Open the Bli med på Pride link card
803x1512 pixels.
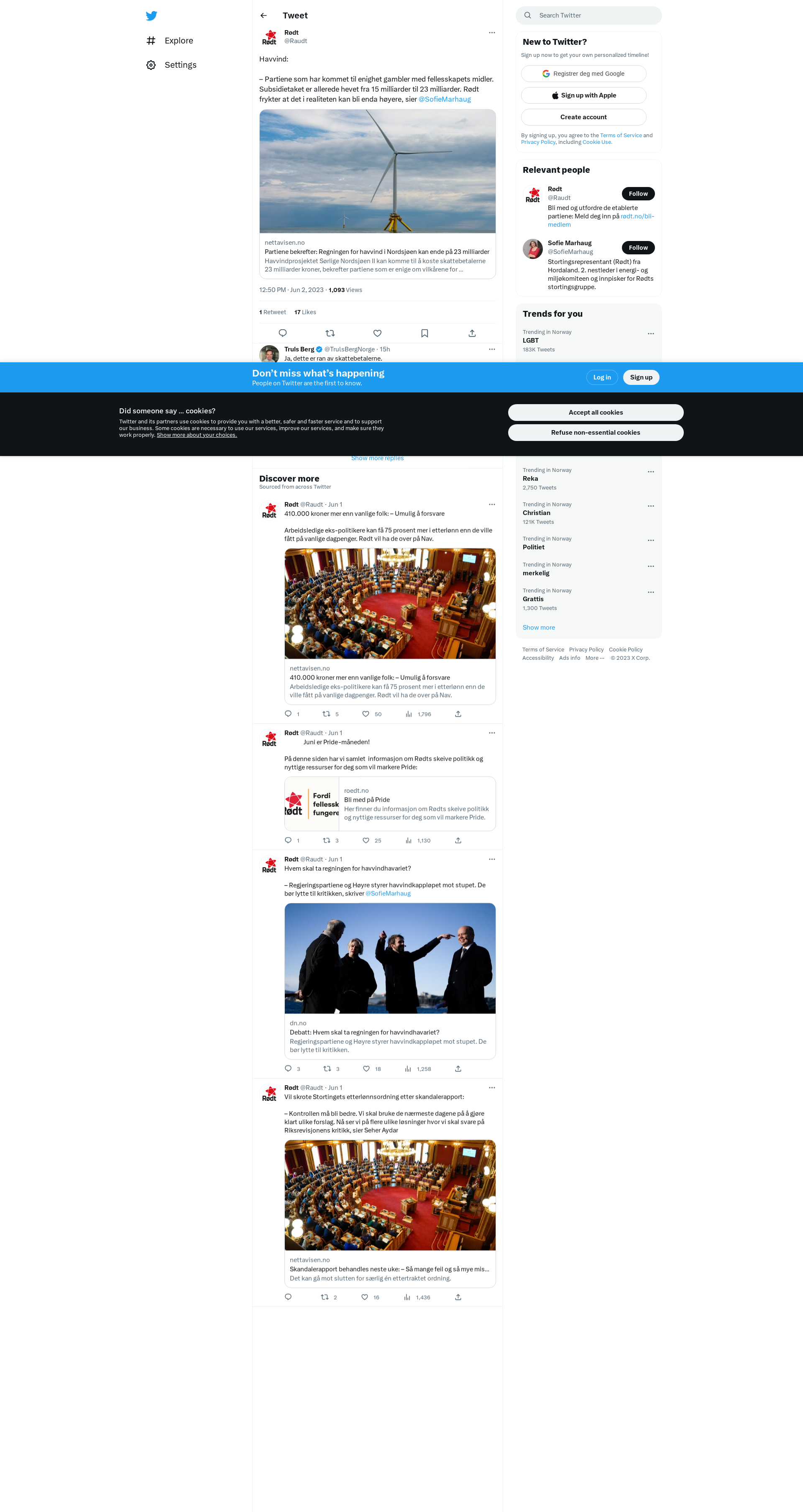click(x=390, y=804)
